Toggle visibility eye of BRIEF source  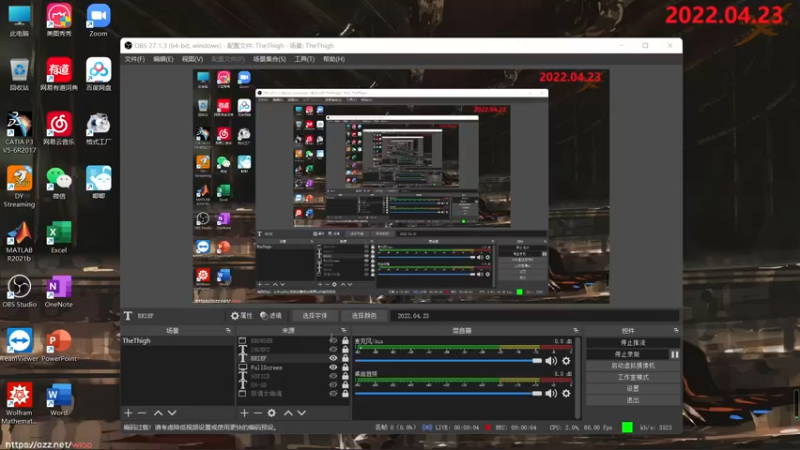point(333,358)
